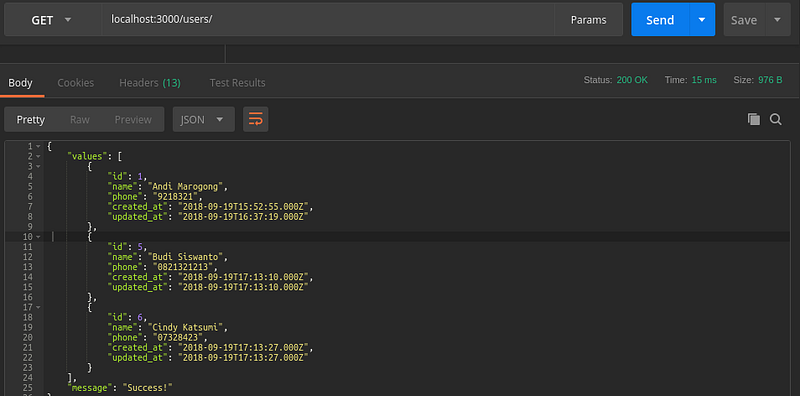Send the request
The height and width of the screenshot is (396, 800).
coord(660,20)
